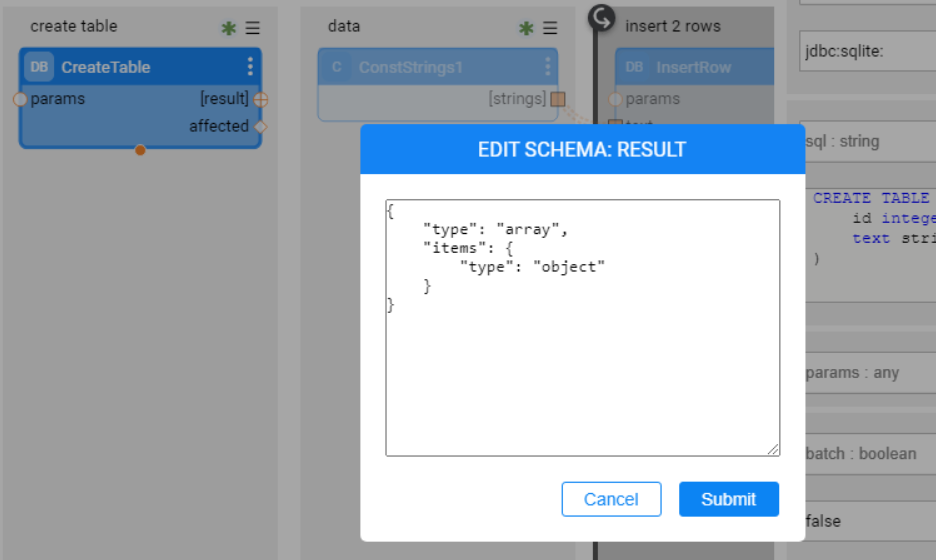The width and height of the screenshot is (936, 560).
Task: Submit the edited result schema
Action: pyautogui.click(x=728, y=499)
